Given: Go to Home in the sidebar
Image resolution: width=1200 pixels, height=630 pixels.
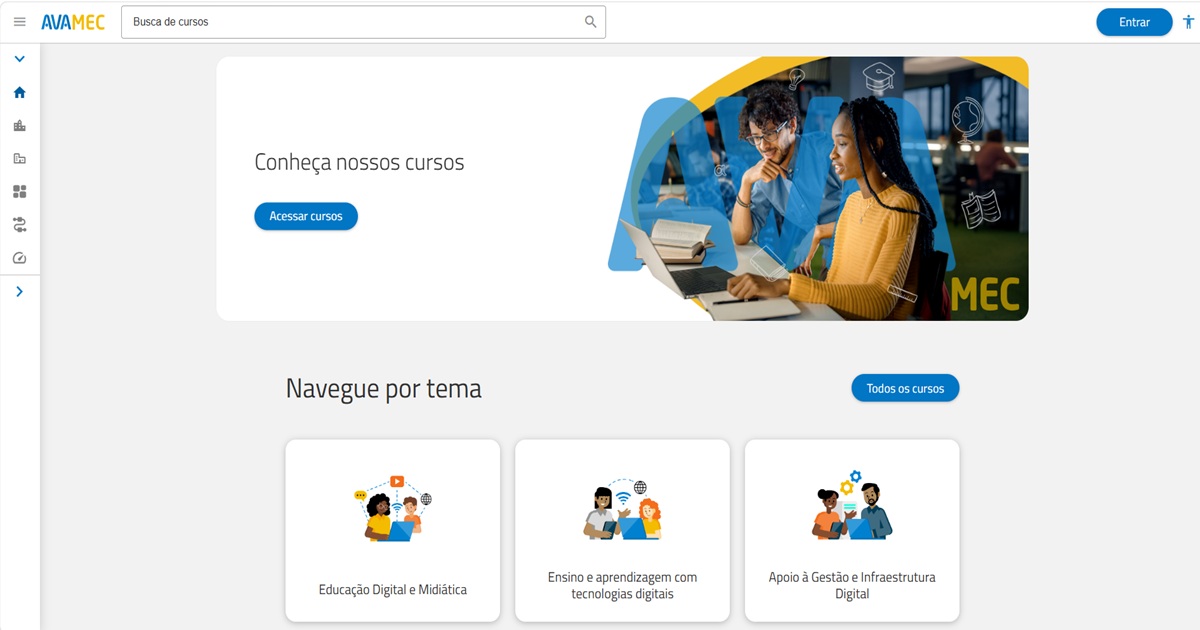Looking at the screenshot, I should pyautogui.click(x=19, y=92).
